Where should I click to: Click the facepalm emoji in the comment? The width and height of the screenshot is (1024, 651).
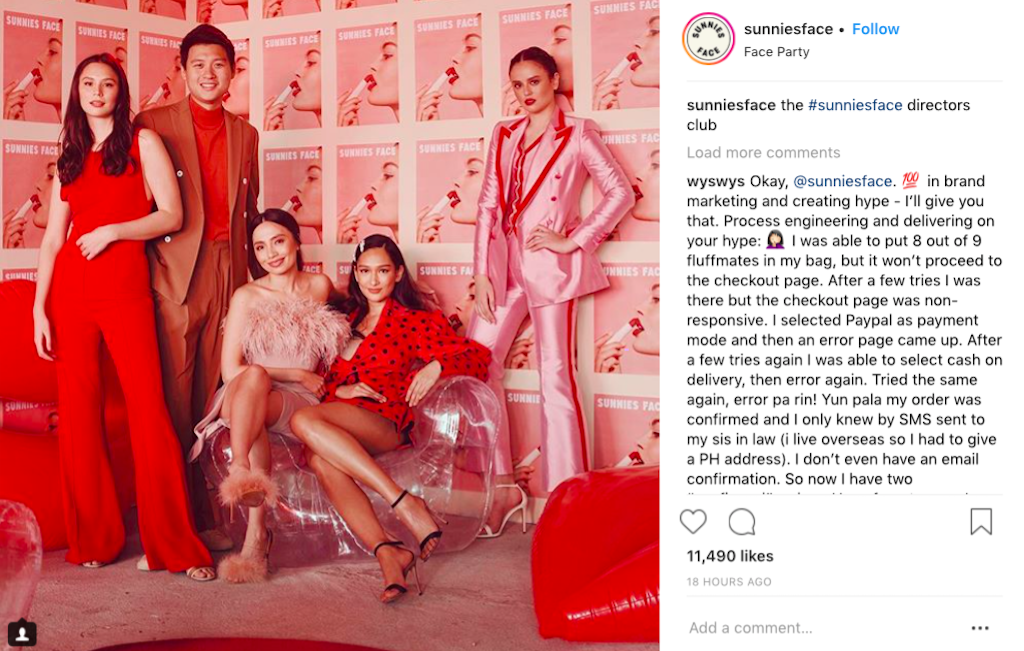(775, 240)
